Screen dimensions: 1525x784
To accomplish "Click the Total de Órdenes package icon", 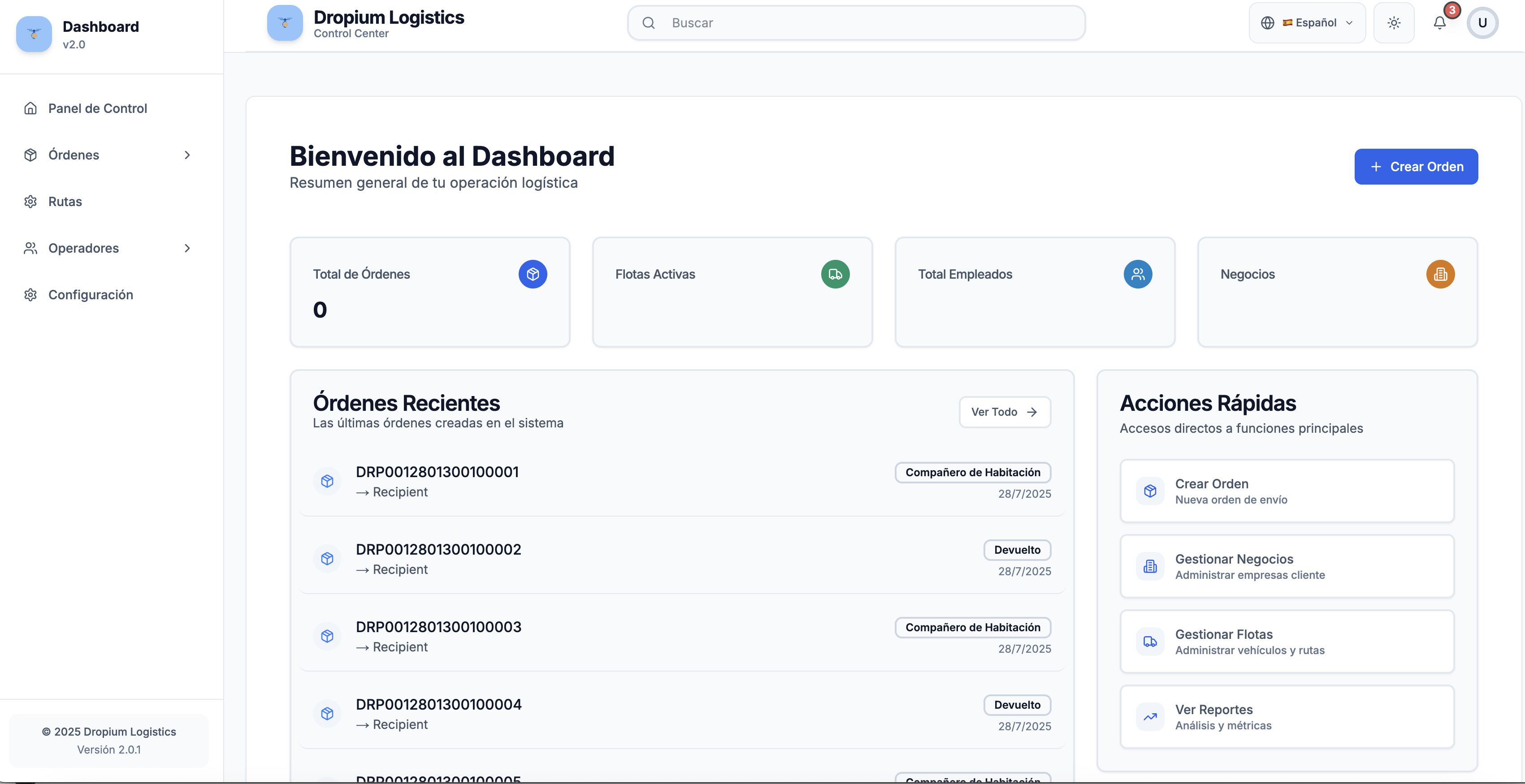I will point(532,274).
